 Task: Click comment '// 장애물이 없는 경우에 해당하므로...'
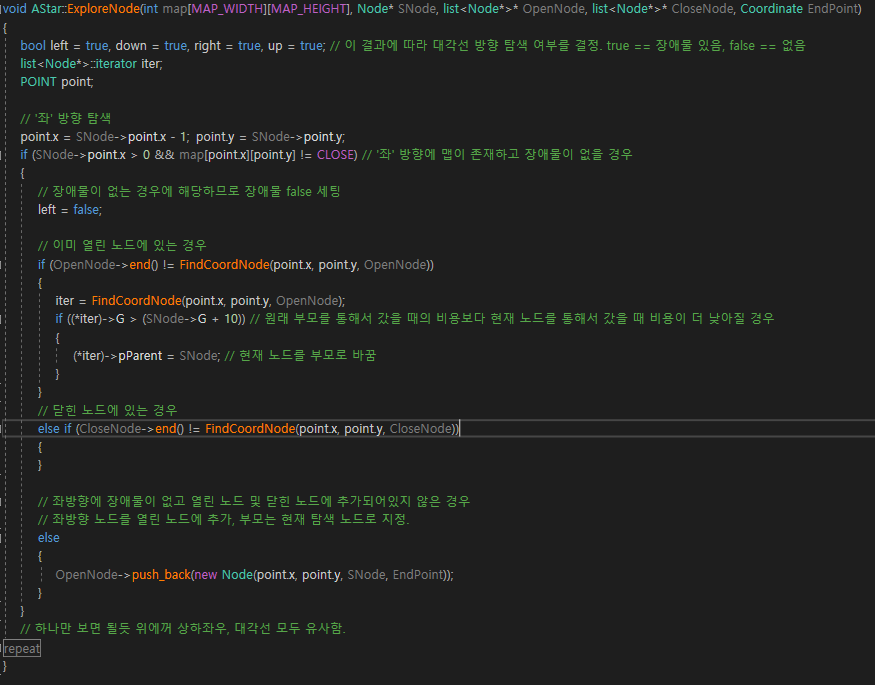[x=189, y=191]
